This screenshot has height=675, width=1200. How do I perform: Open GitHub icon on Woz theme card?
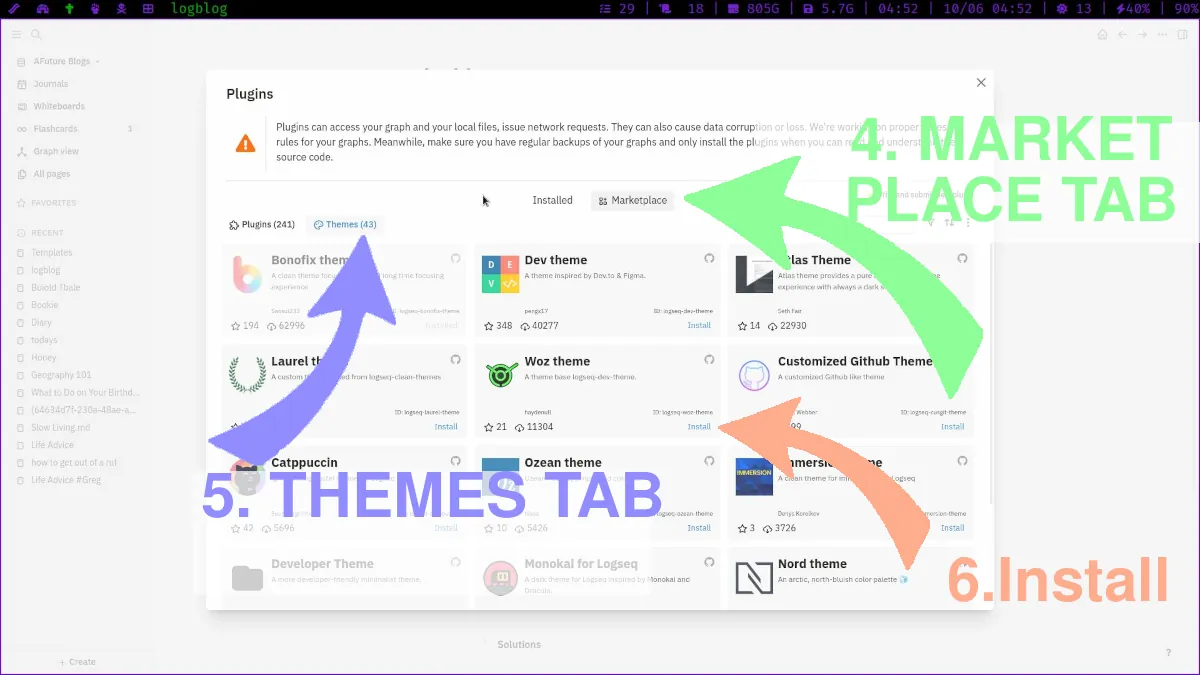tap(709, 359)
